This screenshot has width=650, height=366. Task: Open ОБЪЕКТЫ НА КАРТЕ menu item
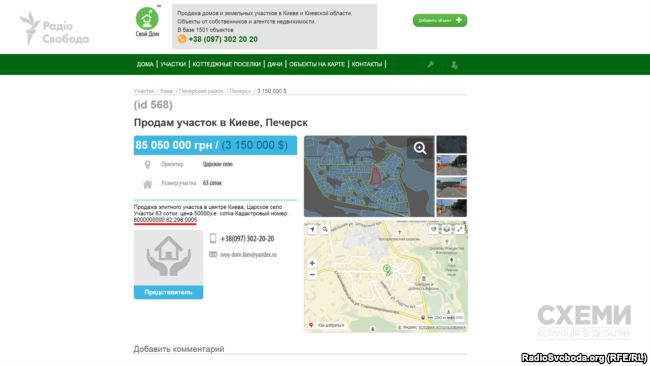click(x=317, y=64)
